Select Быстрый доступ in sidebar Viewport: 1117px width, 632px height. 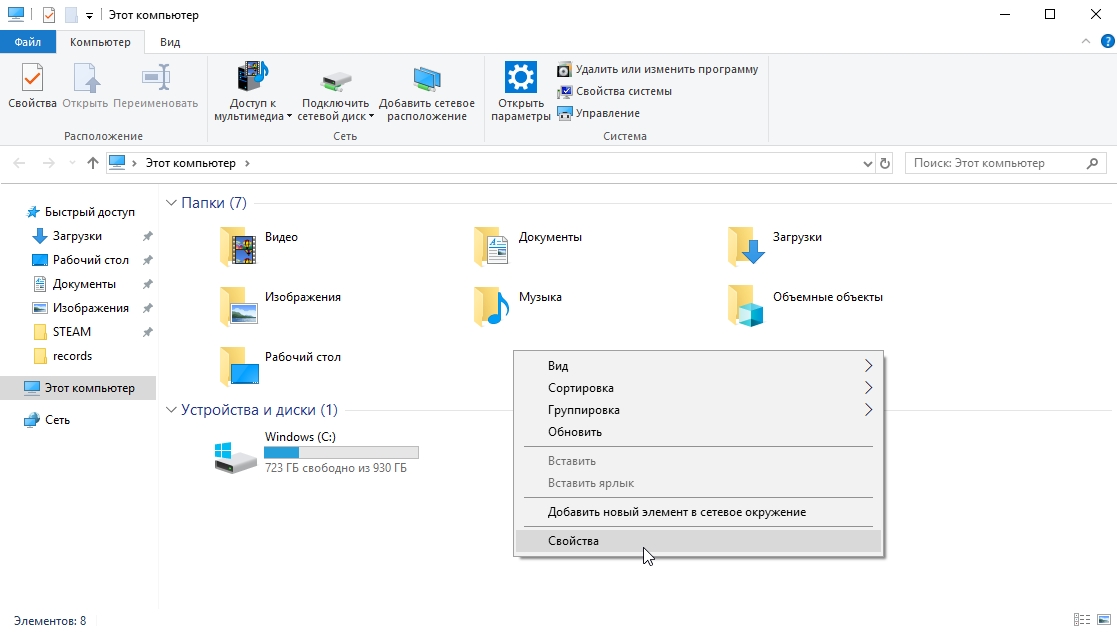(x=82, y=212)
